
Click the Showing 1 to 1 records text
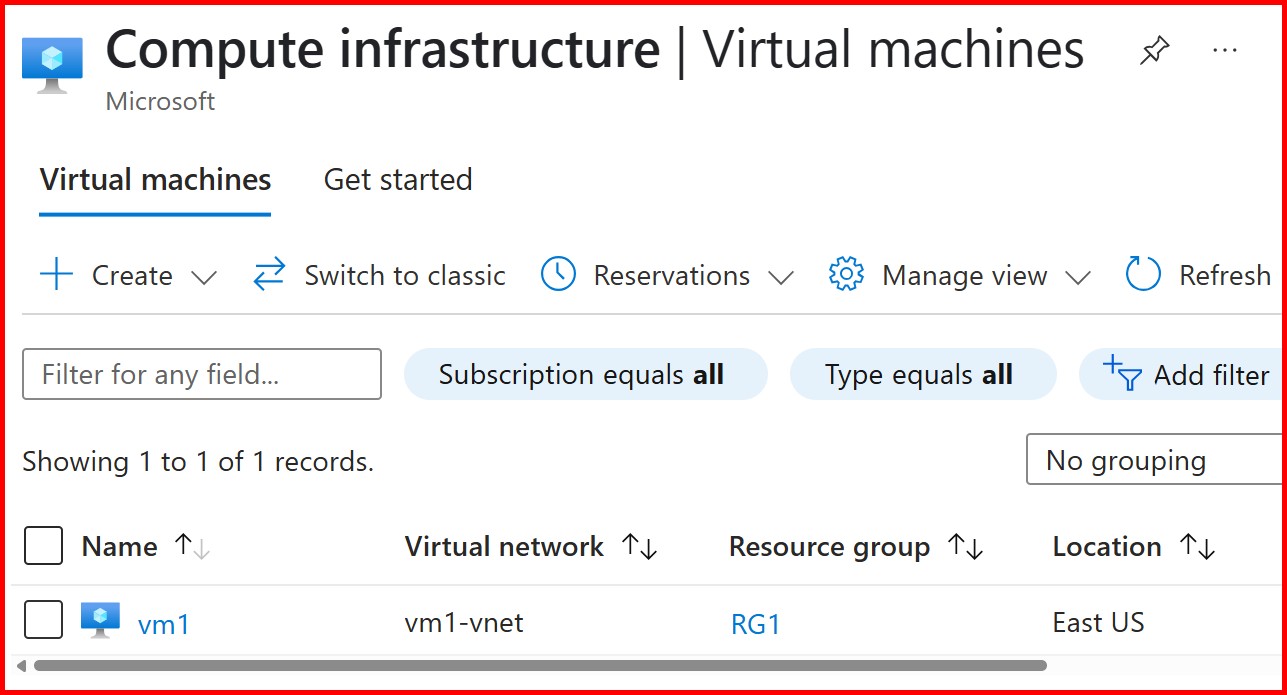[198, 461]
